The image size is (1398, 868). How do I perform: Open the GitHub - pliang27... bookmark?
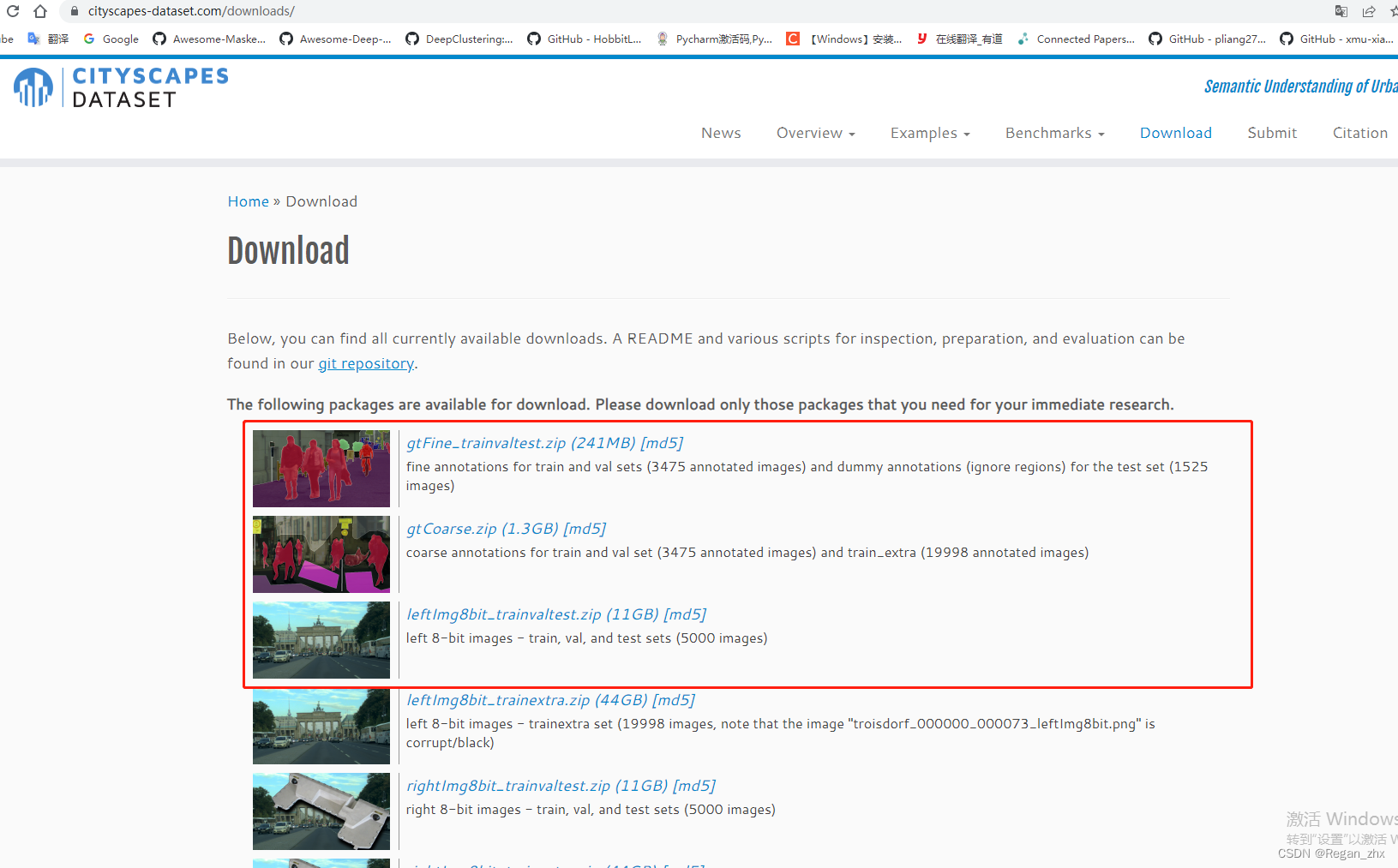[1208, 39]
